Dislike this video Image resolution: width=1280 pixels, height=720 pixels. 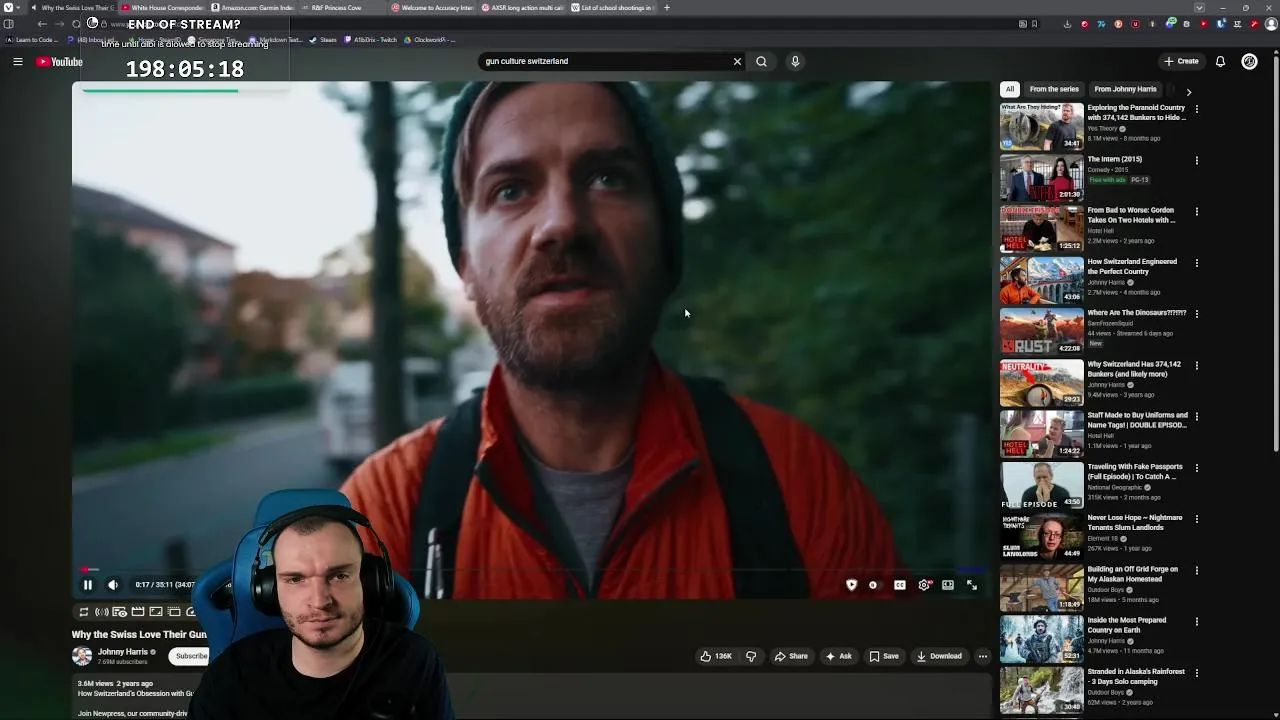pos(751,656)
